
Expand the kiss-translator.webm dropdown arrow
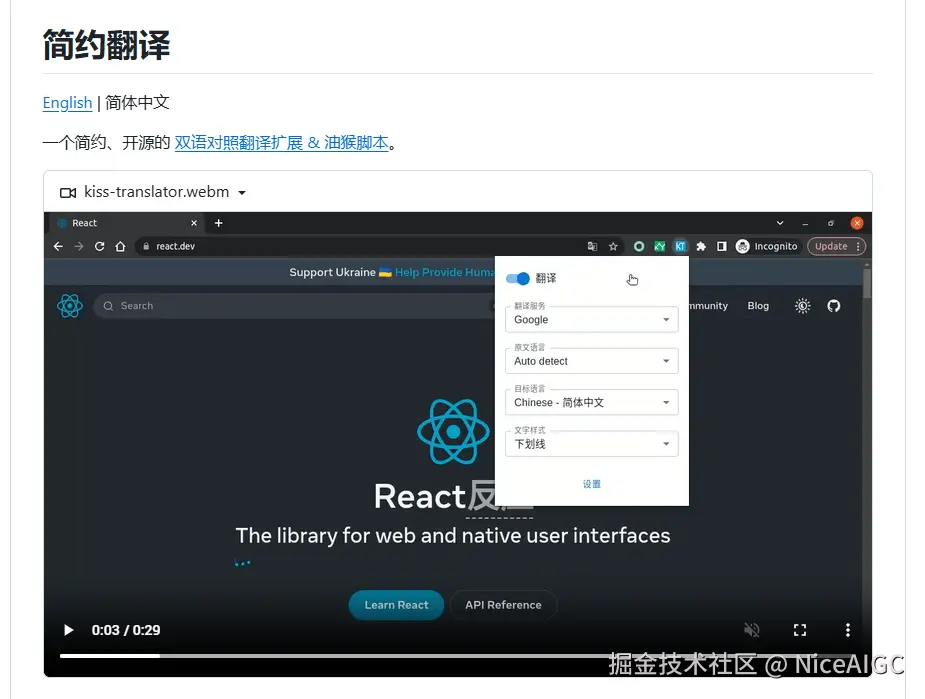point(242,193)
